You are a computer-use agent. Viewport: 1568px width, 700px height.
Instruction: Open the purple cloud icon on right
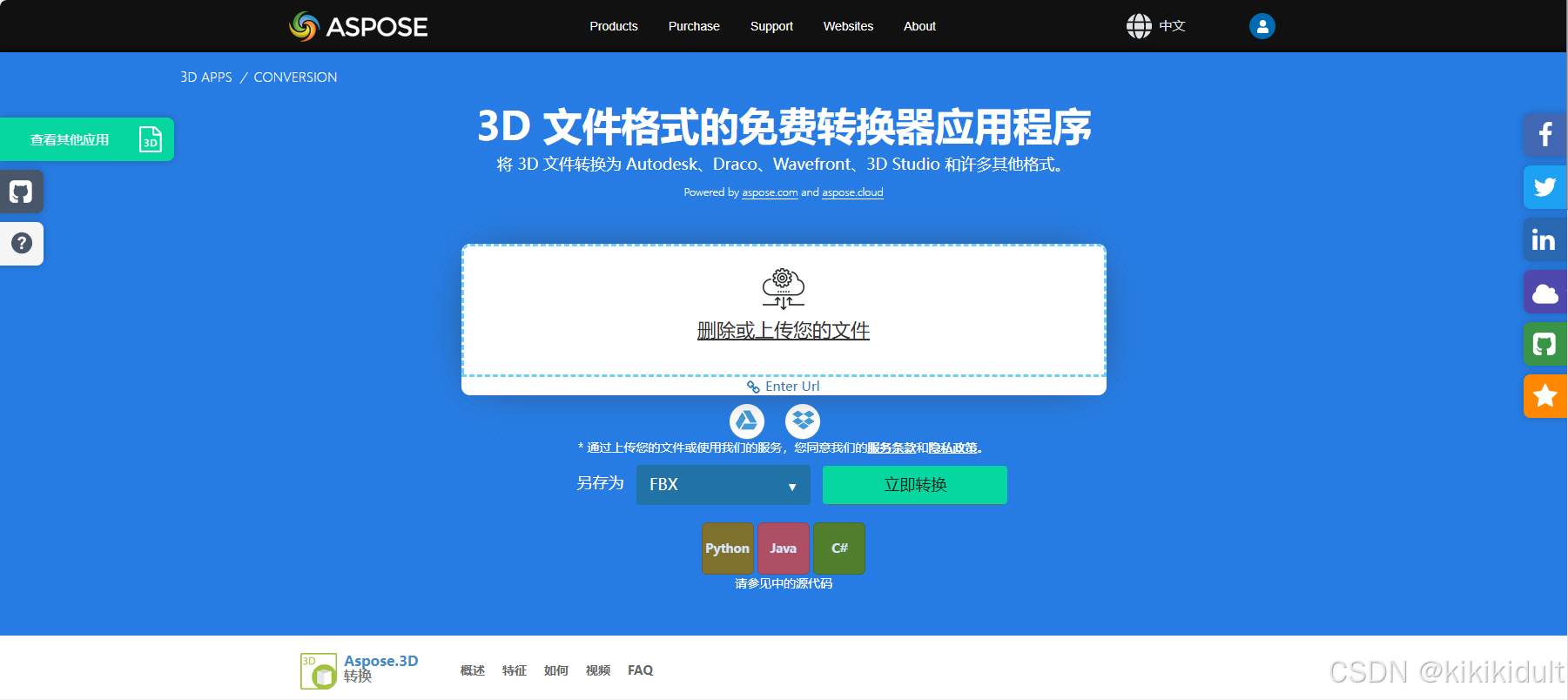point(1545,292)
